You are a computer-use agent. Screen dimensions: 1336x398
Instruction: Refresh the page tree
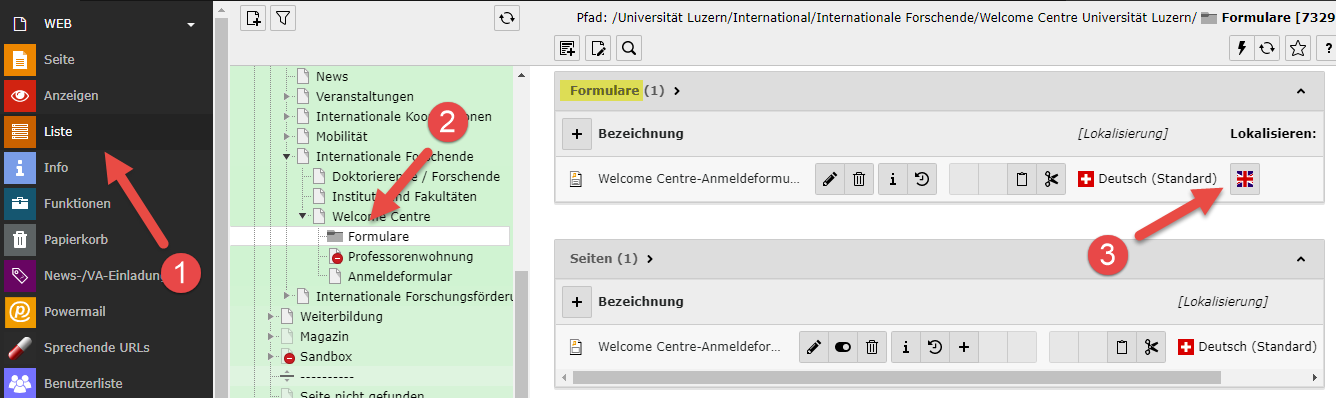(x=507, y=17)
